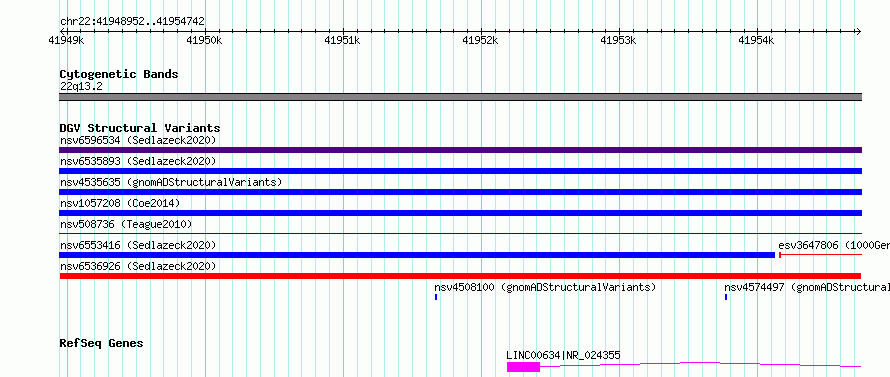Image resolution: width=890 pixels, height=377 pixels.
Task: Select the small nsv4574497 variant marker
Action: pos(726,297)
